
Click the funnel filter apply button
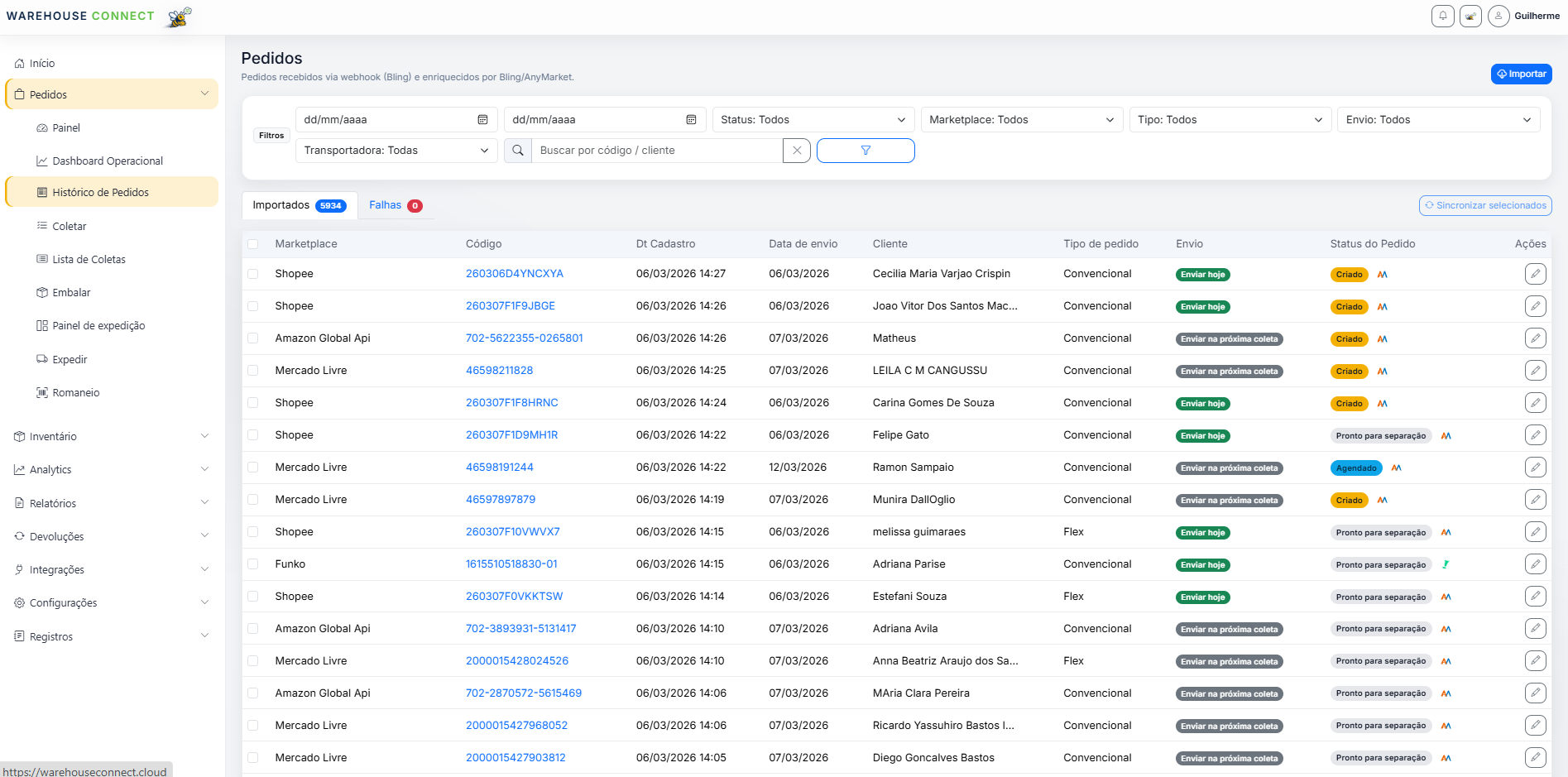(x=865, y=151)
